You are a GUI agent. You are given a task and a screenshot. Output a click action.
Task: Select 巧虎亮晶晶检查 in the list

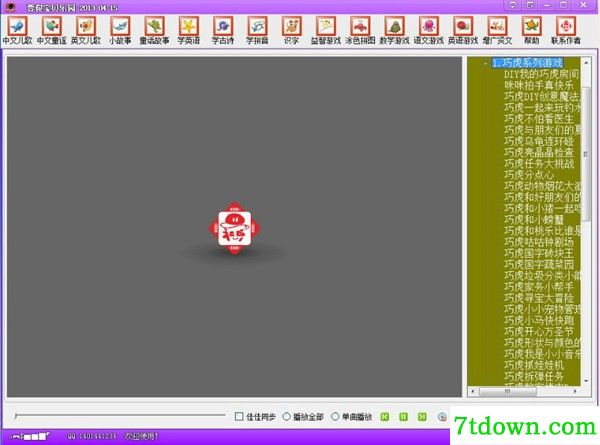[x=539, y=152]
